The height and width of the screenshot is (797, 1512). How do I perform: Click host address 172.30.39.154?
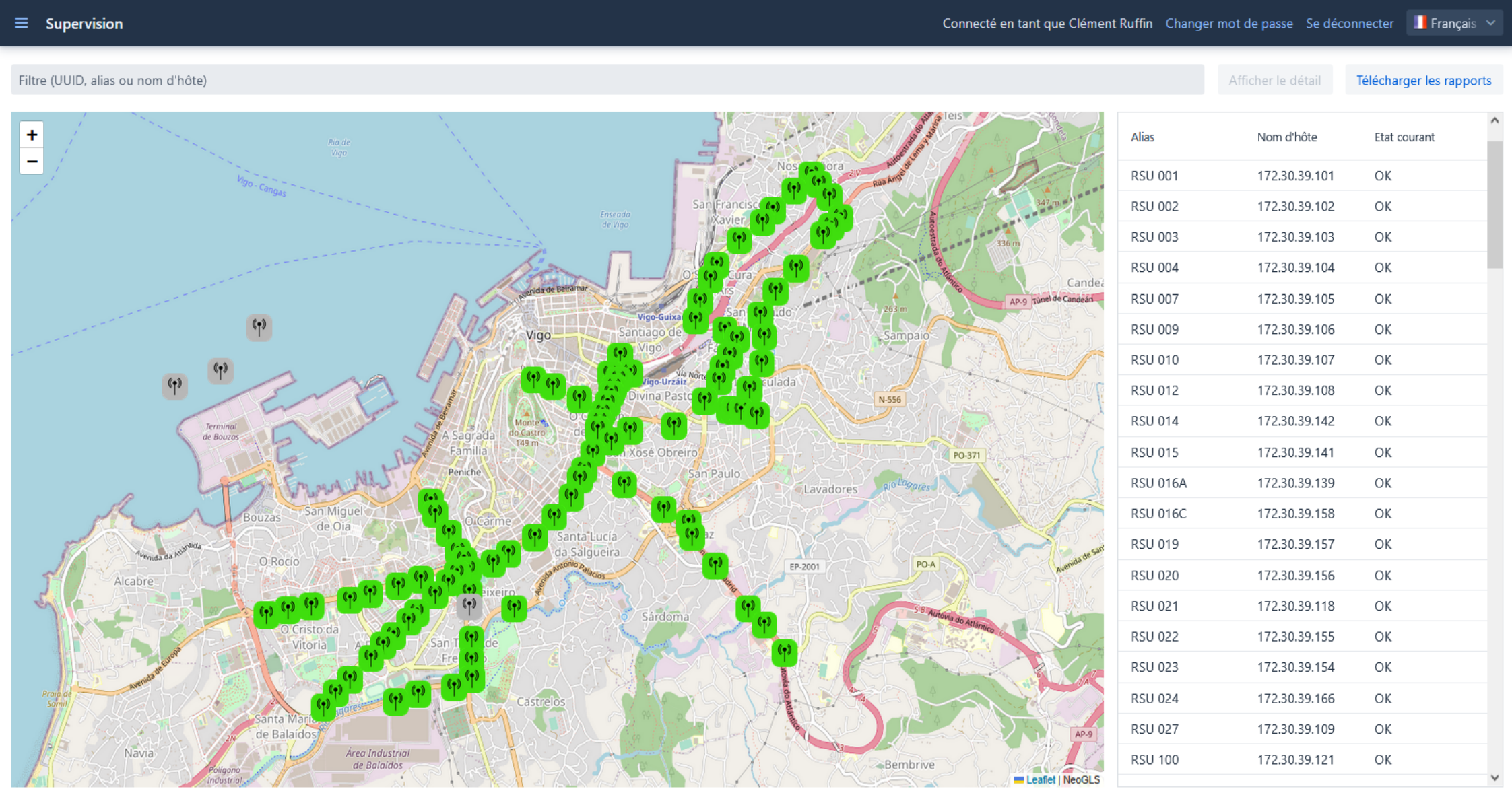(x=1295, y=667)
